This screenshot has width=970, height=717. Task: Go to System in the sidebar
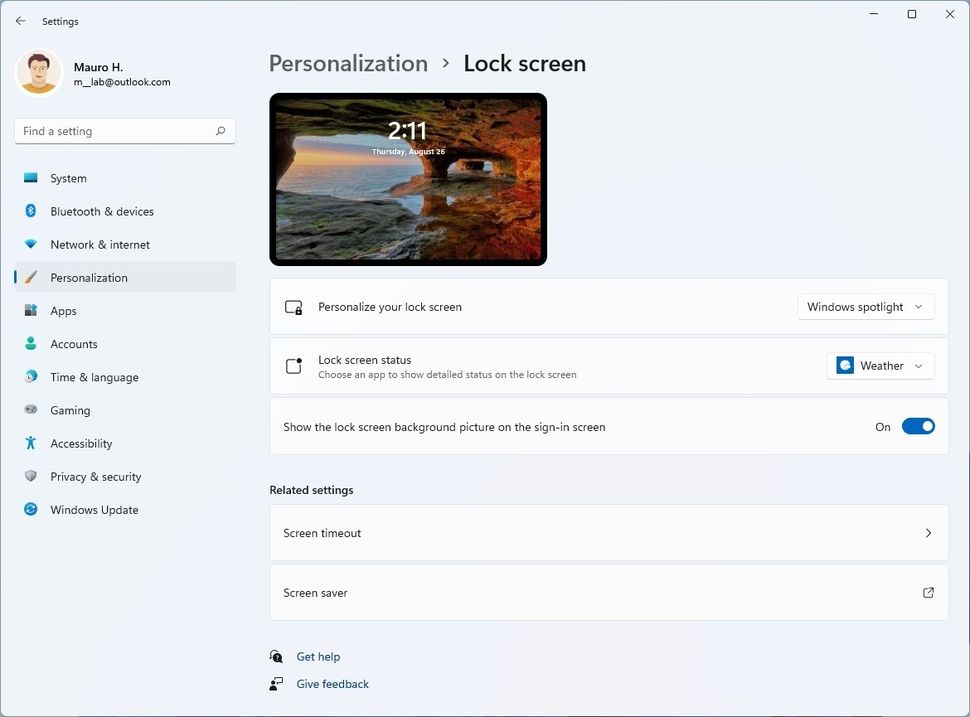(x=68, y=178)
